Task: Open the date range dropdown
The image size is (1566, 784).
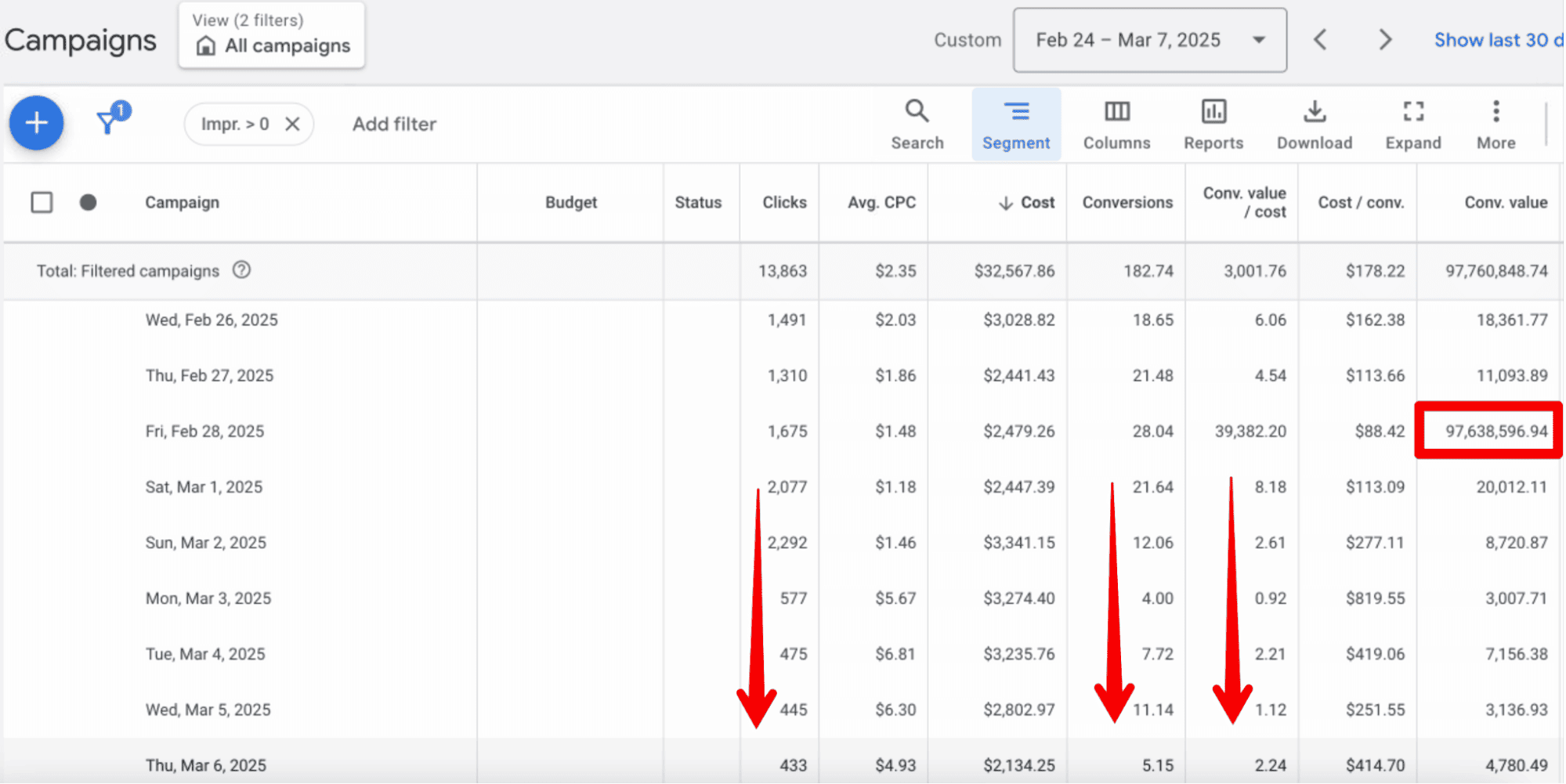Action: 1149,40
